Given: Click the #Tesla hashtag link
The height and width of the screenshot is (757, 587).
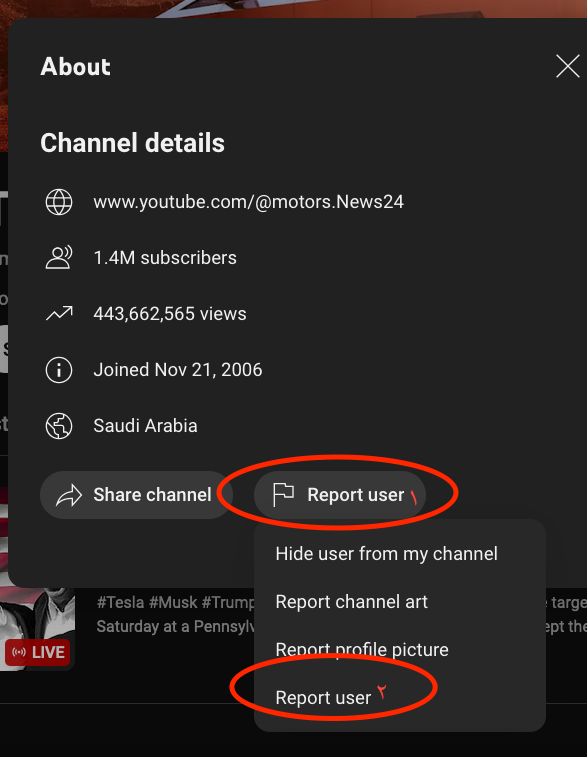Looking at the screenshot, I should point(120,603).
